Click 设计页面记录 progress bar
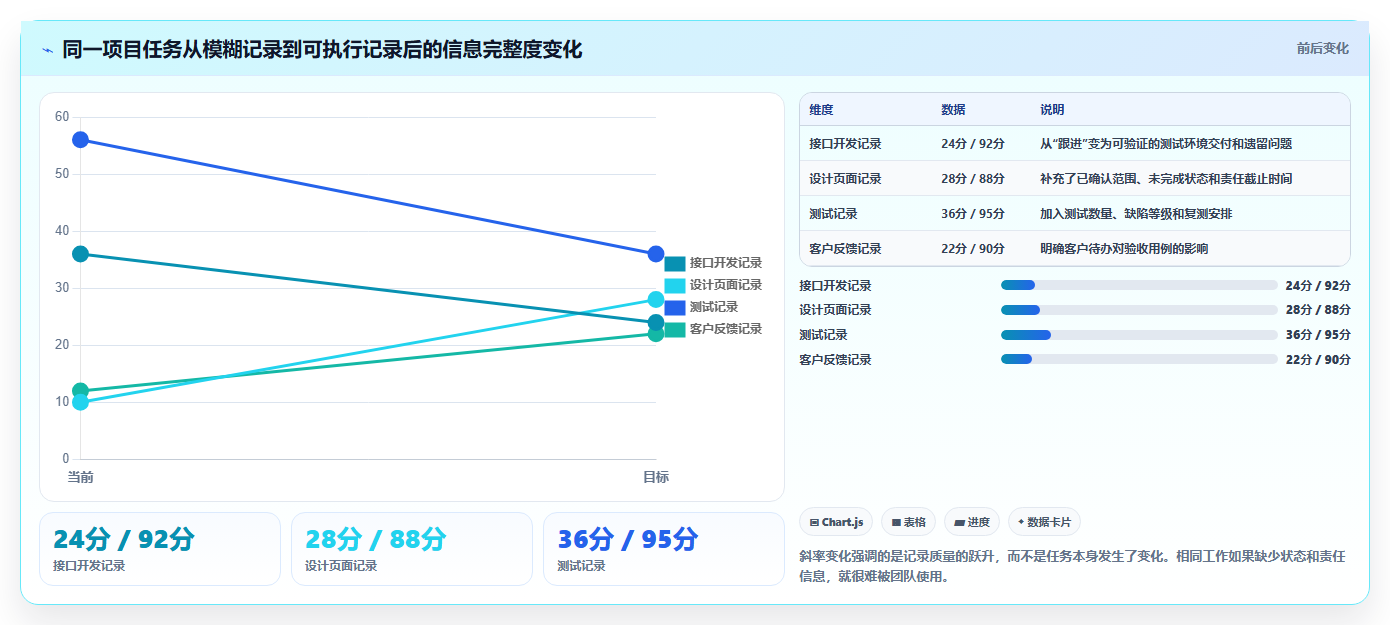The width and height of the screenshot is (1390, 625). point(1139,310)
